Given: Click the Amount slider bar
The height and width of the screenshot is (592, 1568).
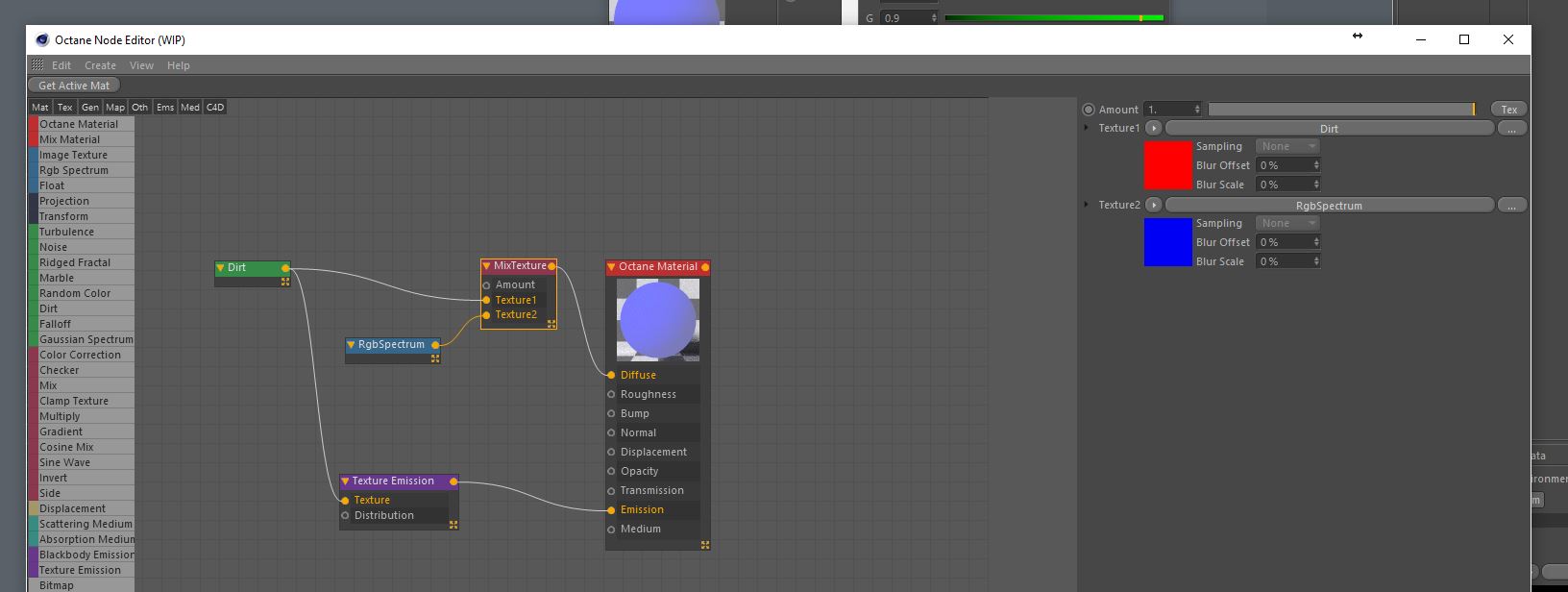Looking at the screenshot, I should pyautogui.click(x=1341, y=110).
